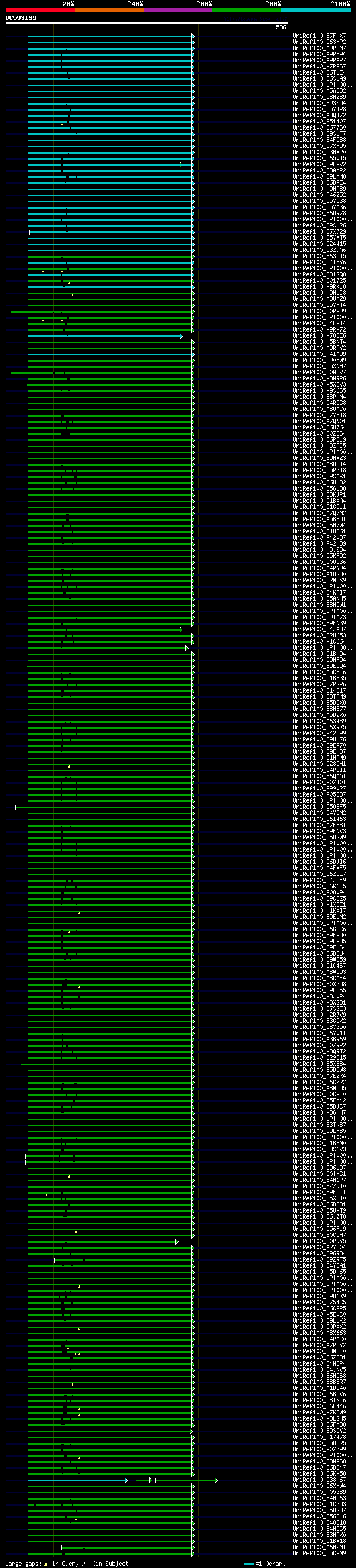This screenshot has width=356, height=1568.
Task: Select the UniRef100_P51407 label
Action: click(319, 122)
